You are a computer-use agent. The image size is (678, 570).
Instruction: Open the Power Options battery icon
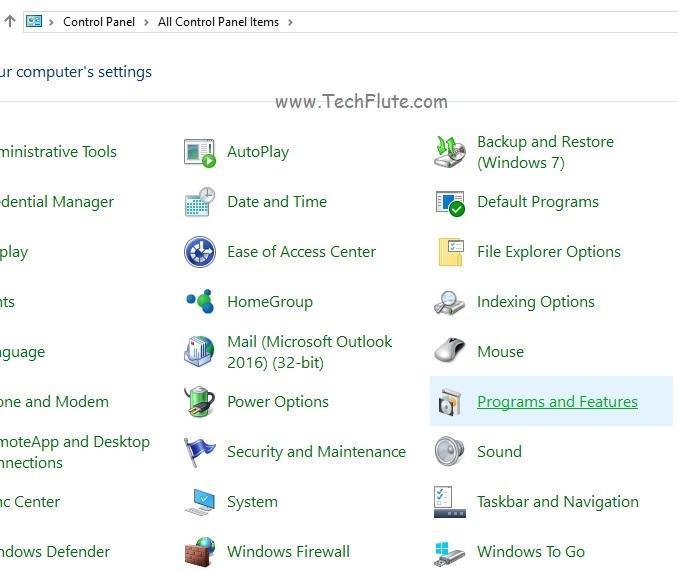coord(199,401)
